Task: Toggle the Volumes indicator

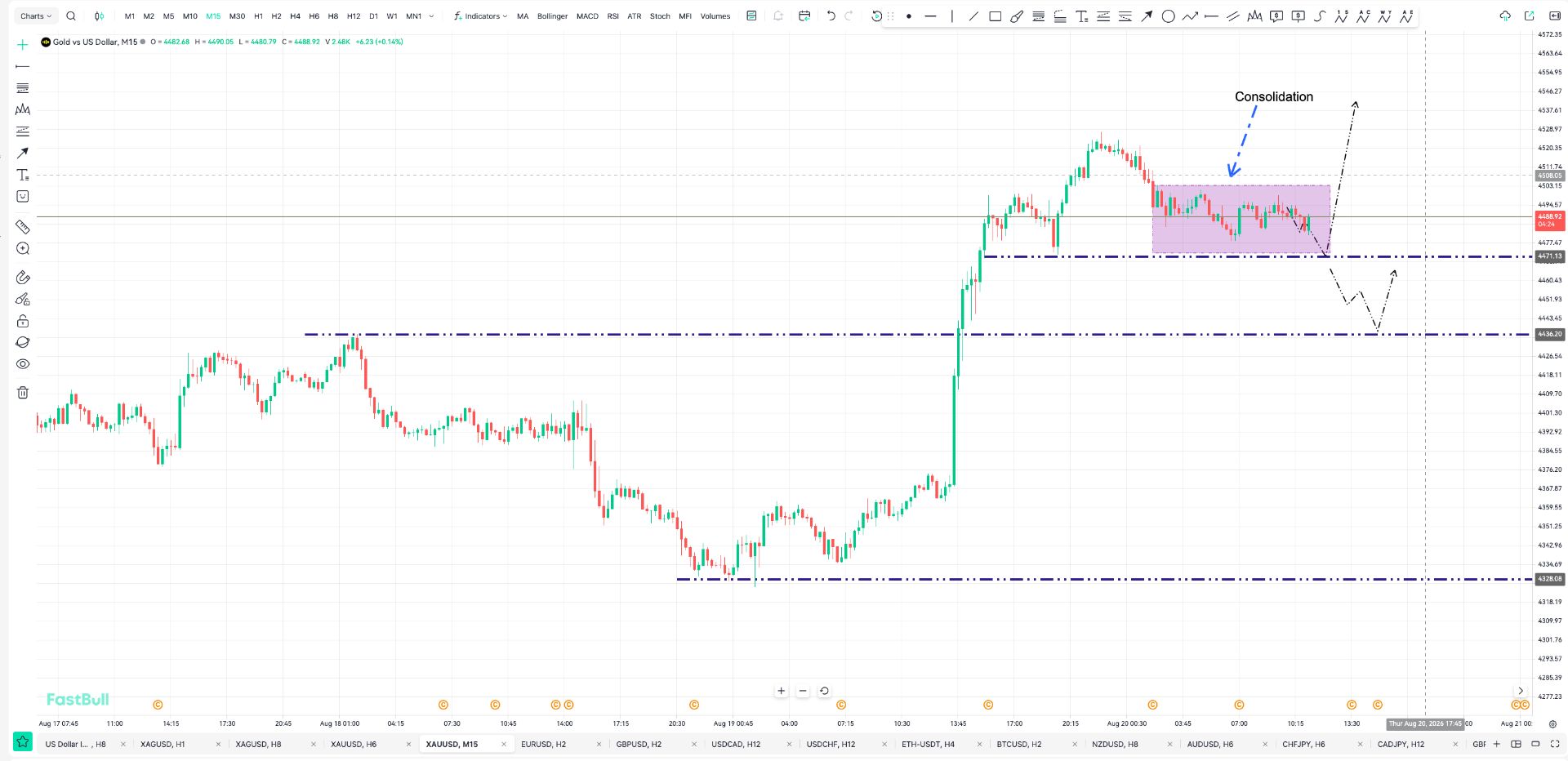Action: pyautogui.click(x=715, y=16)
